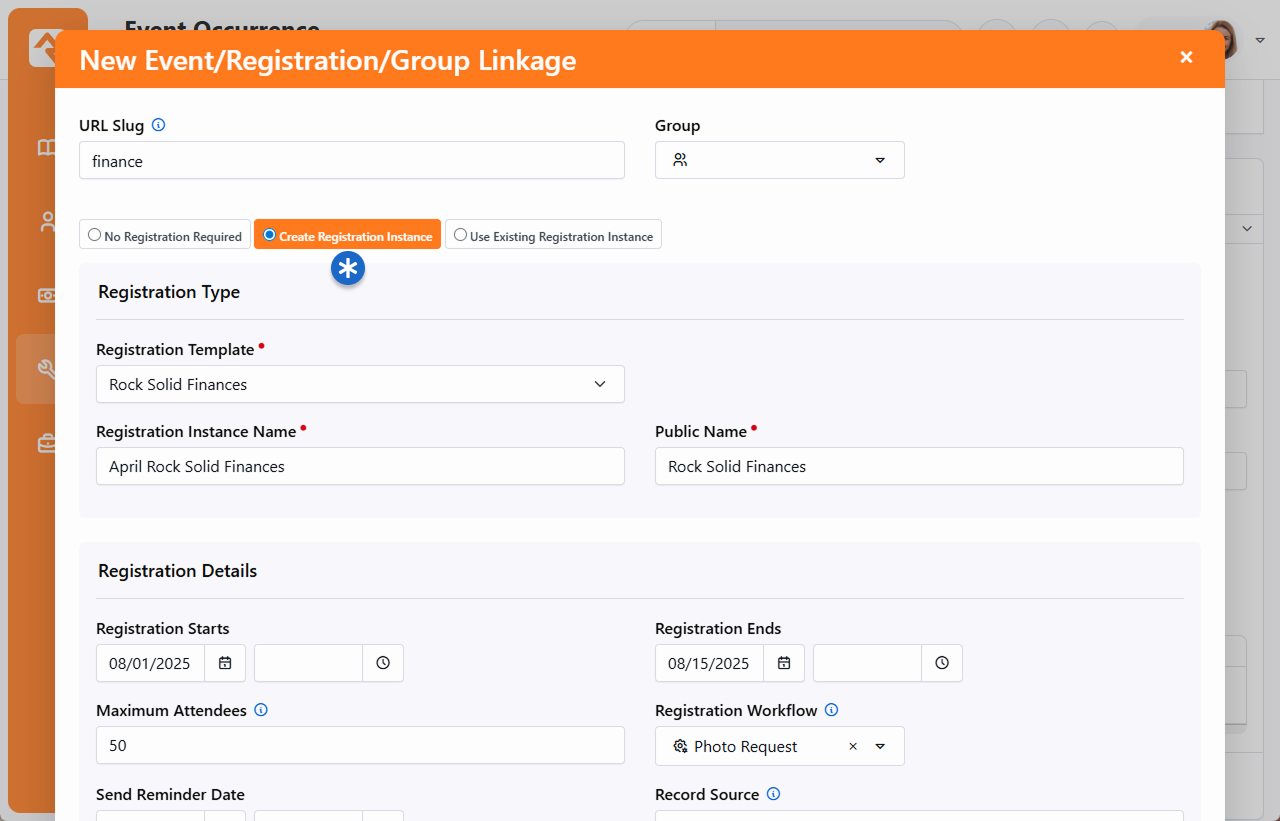The image size is (1280, 821).
Task: Expand the Registration Template dropdown
Action: coord(360,384)
